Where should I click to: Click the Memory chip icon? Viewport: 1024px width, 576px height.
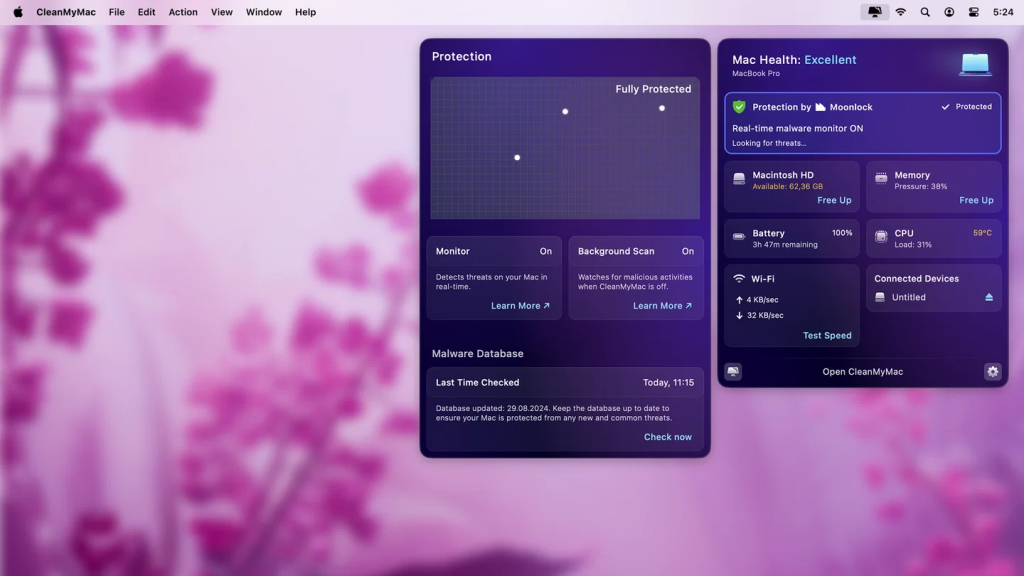pyautogui.click(x=881, y=178)
